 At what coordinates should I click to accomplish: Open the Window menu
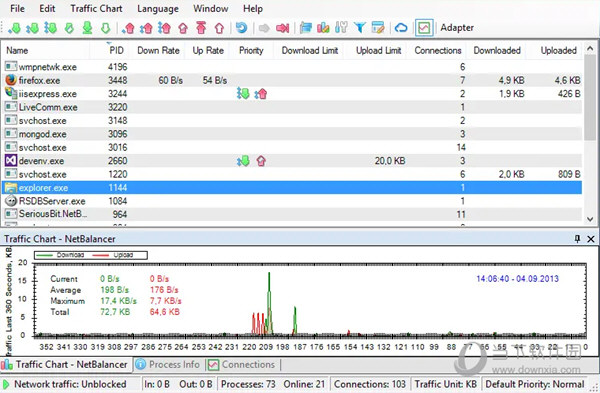[210, 8]
